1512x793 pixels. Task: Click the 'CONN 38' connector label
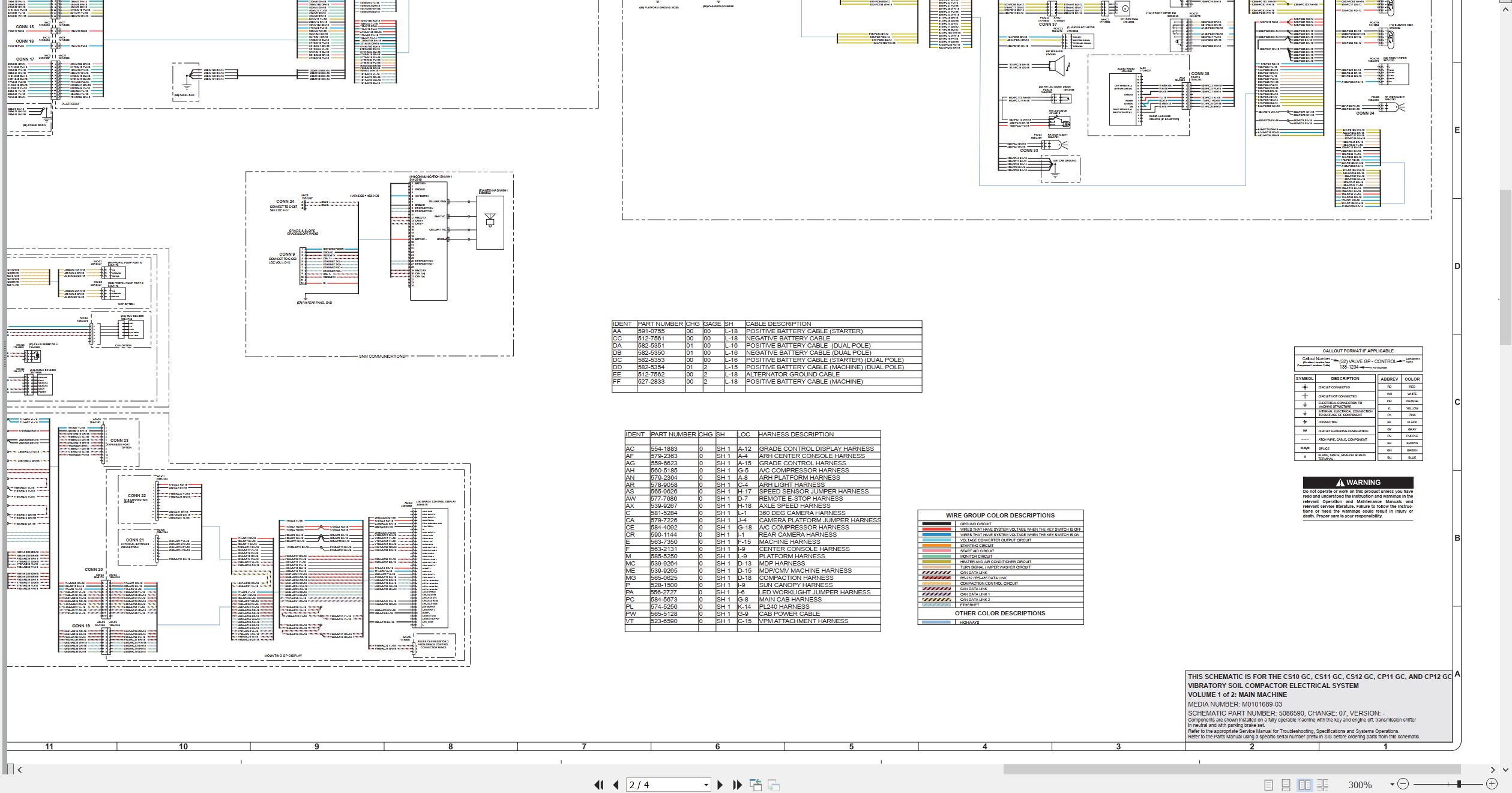1200,74
